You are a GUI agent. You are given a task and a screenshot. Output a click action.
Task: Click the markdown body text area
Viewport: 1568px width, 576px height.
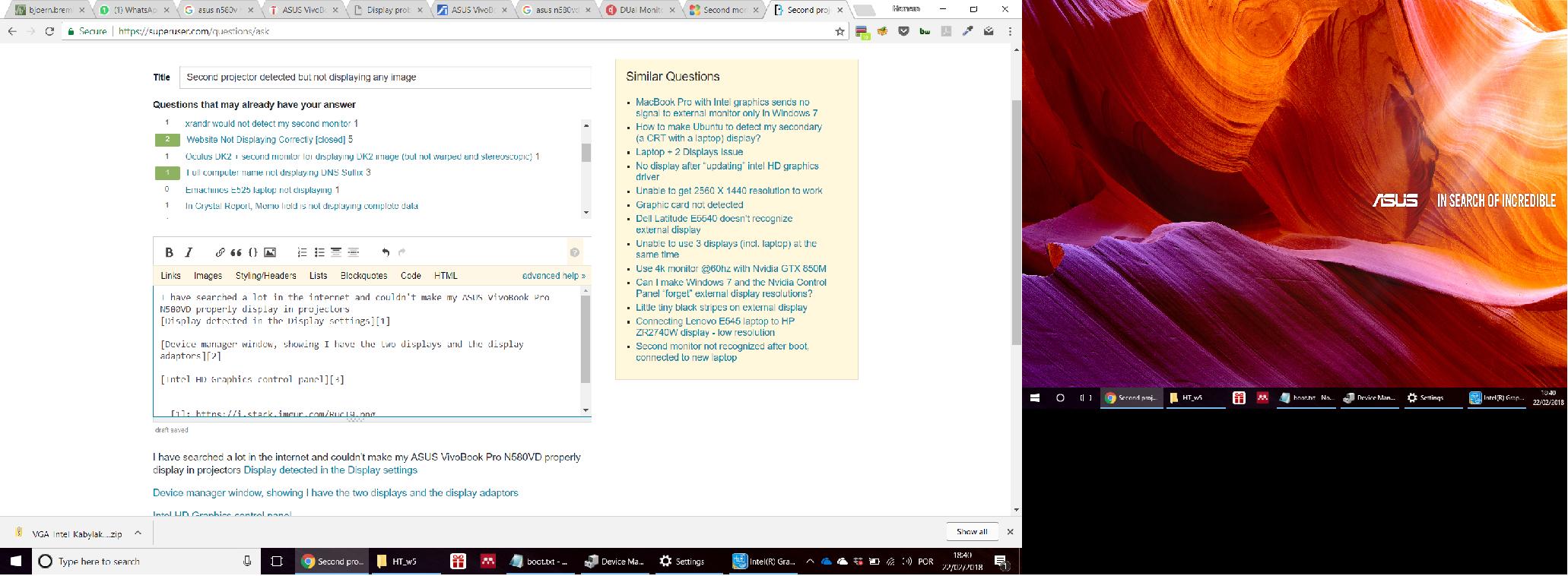pyautogui.click(x=367, y=352)
